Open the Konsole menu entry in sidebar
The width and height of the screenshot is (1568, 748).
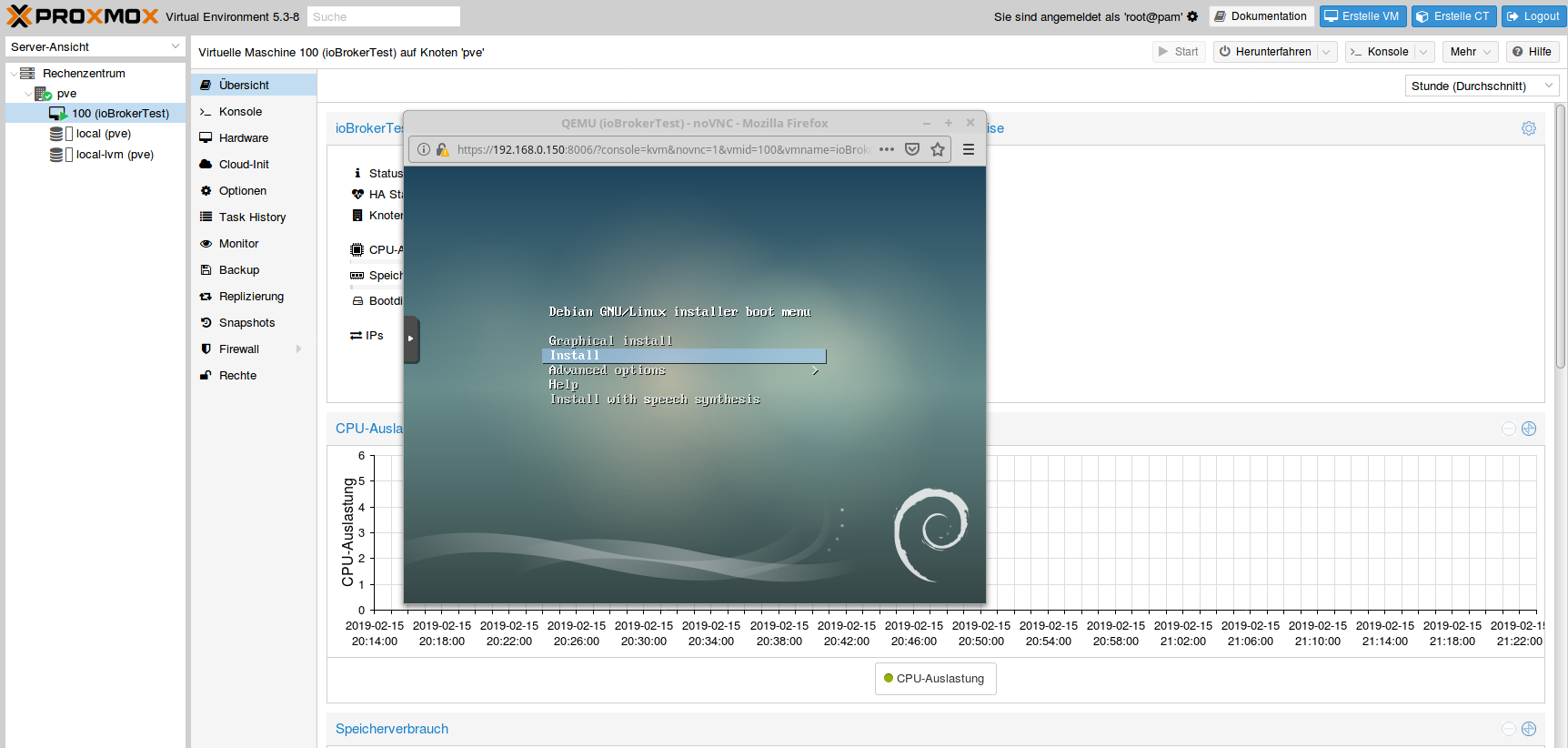tap(254, 111)
